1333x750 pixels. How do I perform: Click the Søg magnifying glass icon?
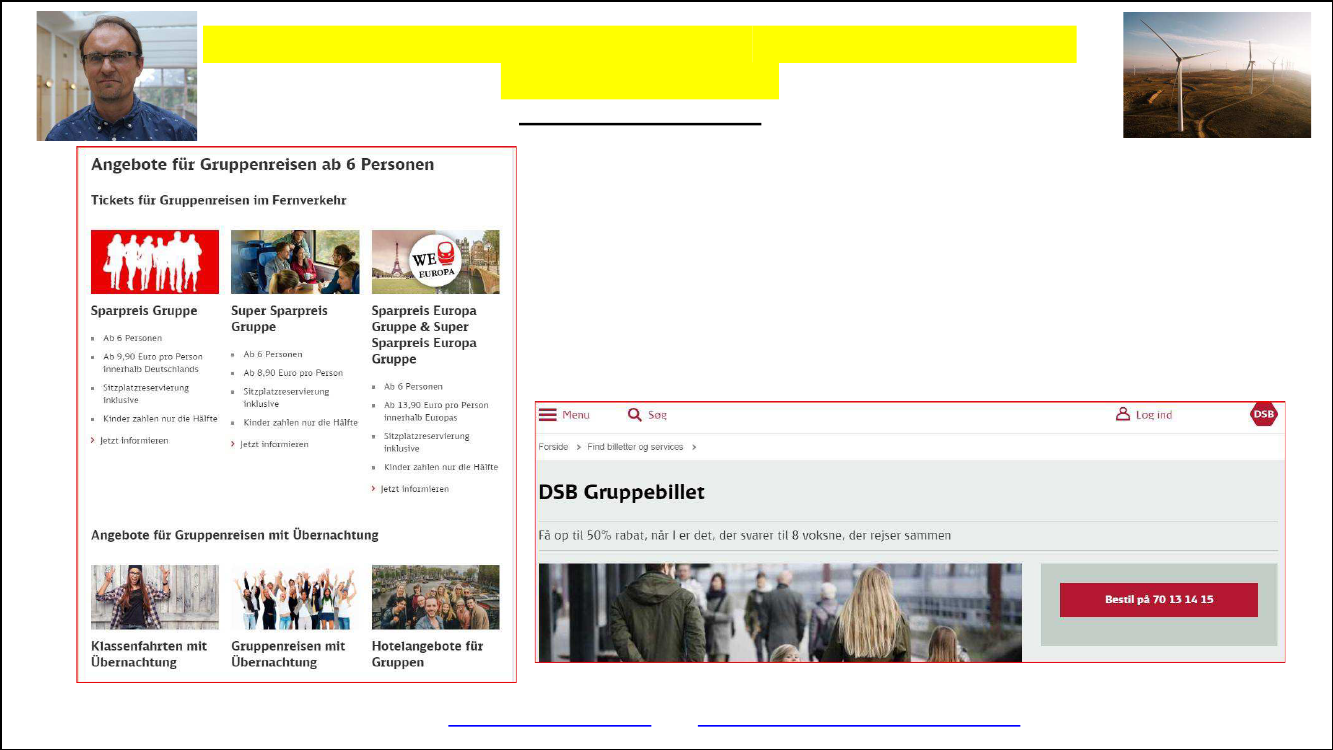click(x=635, y=415)
